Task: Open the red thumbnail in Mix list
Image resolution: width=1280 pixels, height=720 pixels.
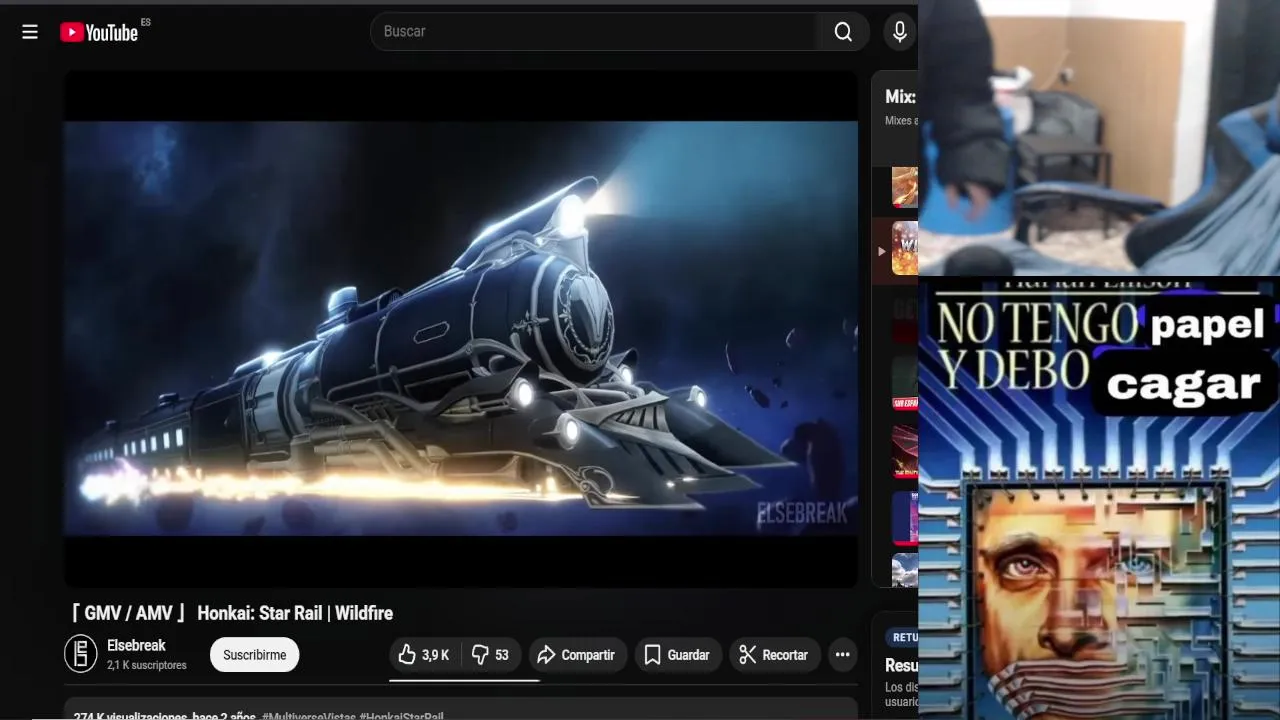Action: (905, 452)
